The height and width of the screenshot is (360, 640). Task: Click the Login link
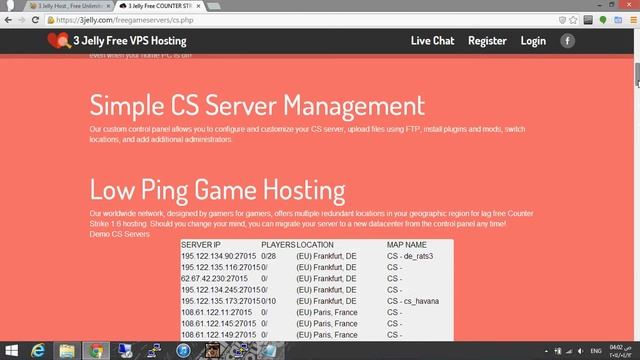click(x=533, y=41)
